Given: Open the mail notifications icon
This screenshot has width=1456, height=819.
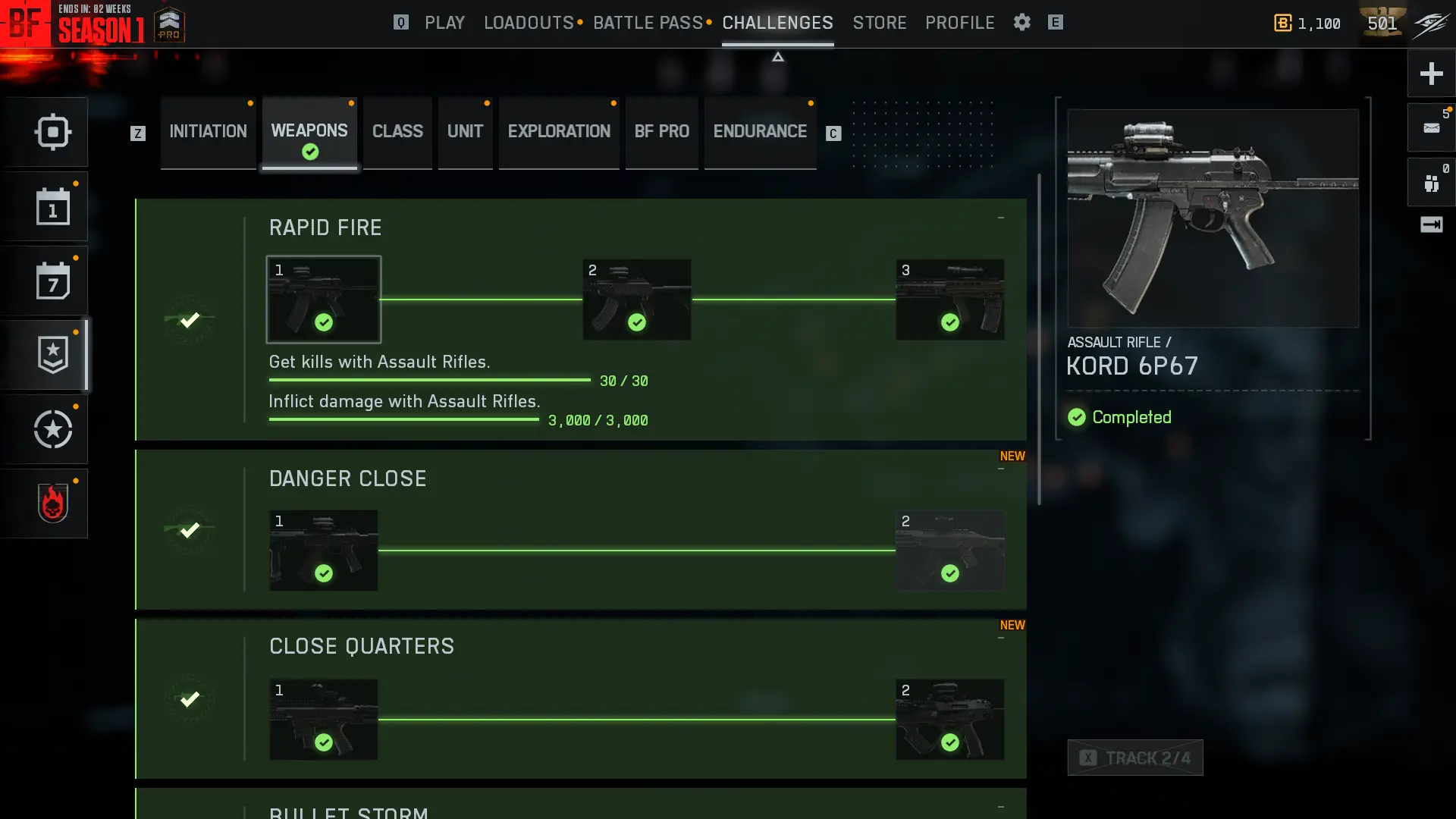Looking at the screenshot, I should coord(1431,128).
